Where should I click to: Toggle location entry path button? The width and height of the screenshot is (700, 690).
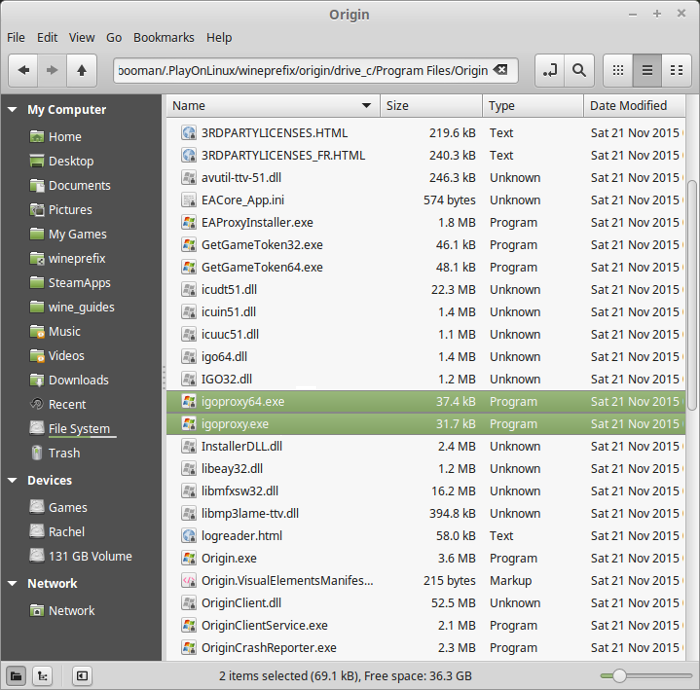coord(549,70)
